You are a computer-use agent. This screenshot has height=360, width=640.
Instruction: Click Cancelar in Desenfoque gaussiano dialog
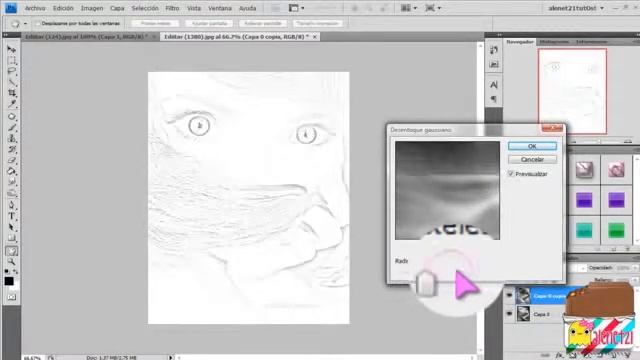(532, 160)
